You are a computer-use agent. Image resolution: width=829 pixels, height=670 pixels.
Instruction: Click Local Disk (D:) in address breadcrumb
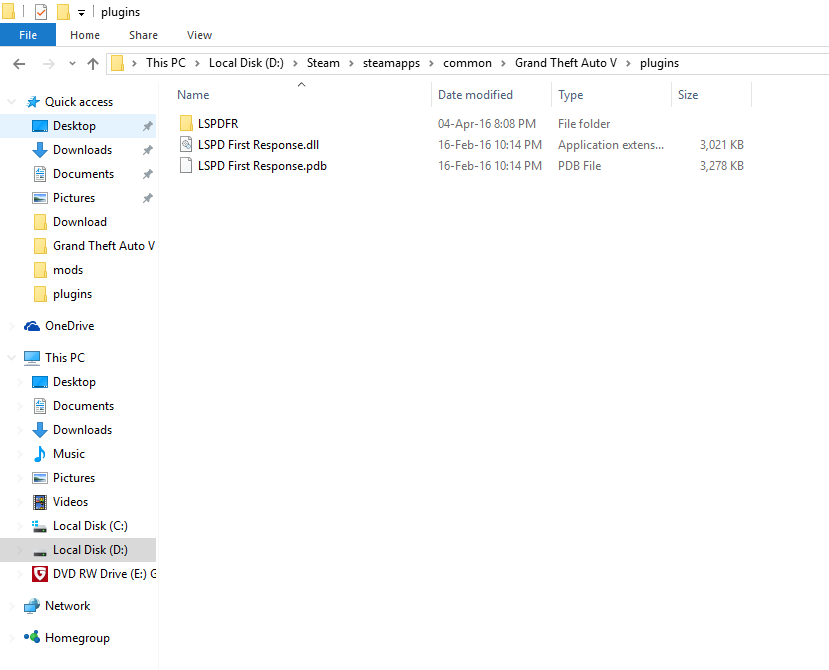(x=246, y=63)
